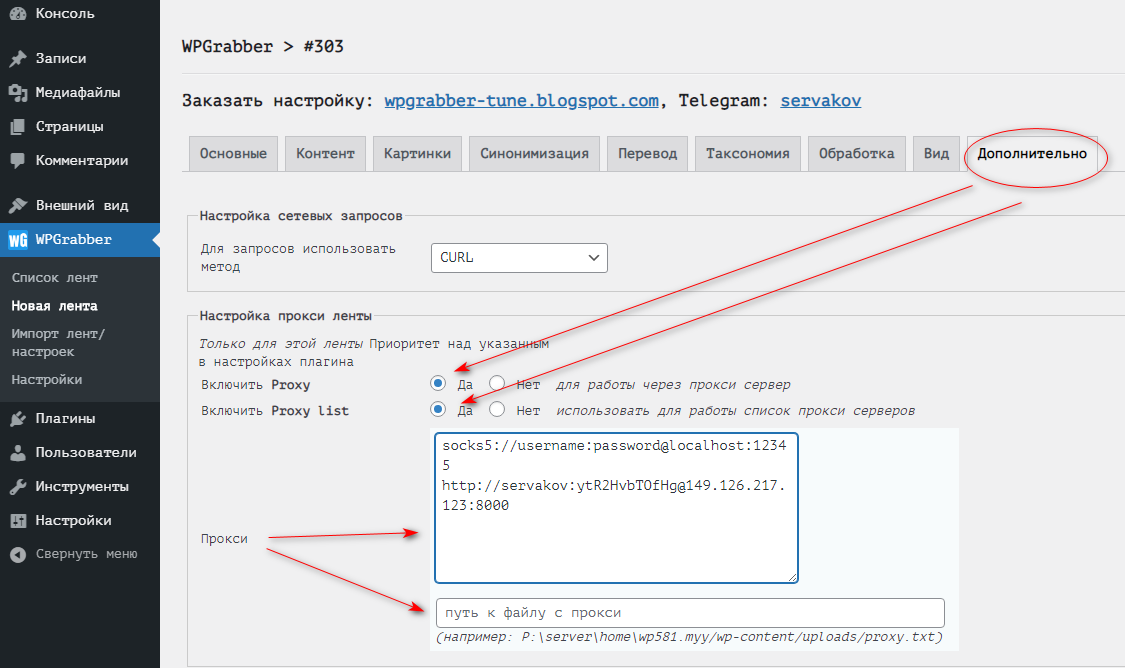Click the Внешний вид paintbrush icon
The width and height of the screenshot is (1125, 668).
[17, 206]
